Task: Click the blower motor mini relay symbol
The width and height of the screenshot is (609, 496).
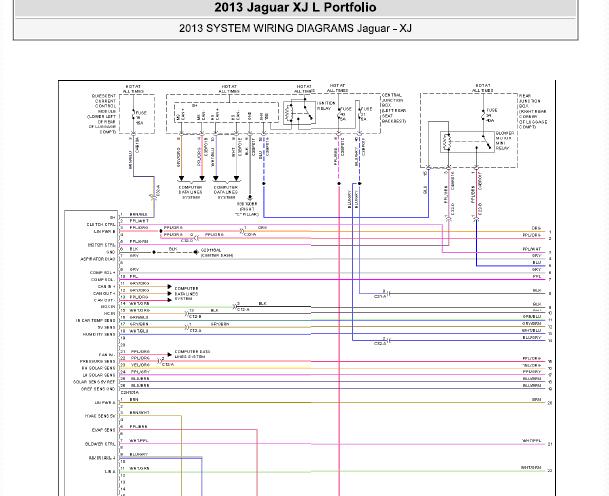Action: pyautogui.click(x=467, y=142)
